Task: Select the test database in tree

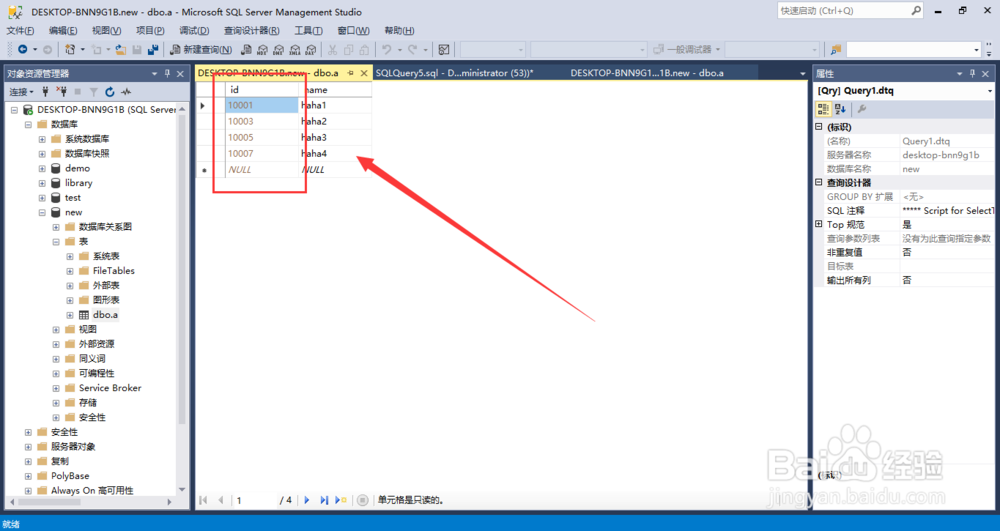Action: point(73,198)
